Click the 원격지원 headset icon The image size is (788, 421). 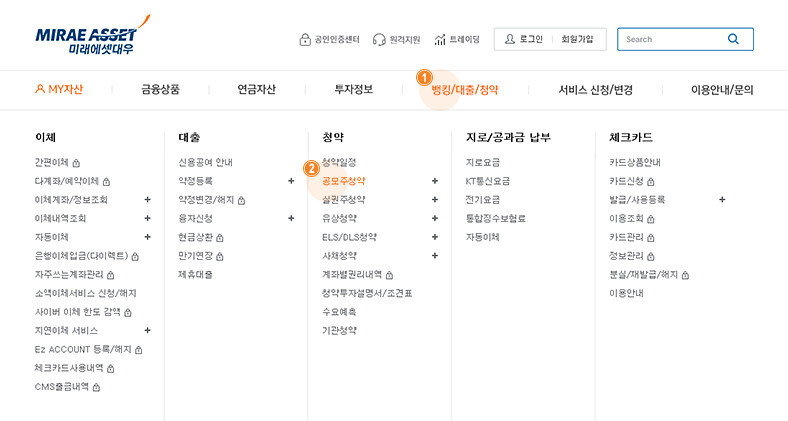tap(379, 39)
